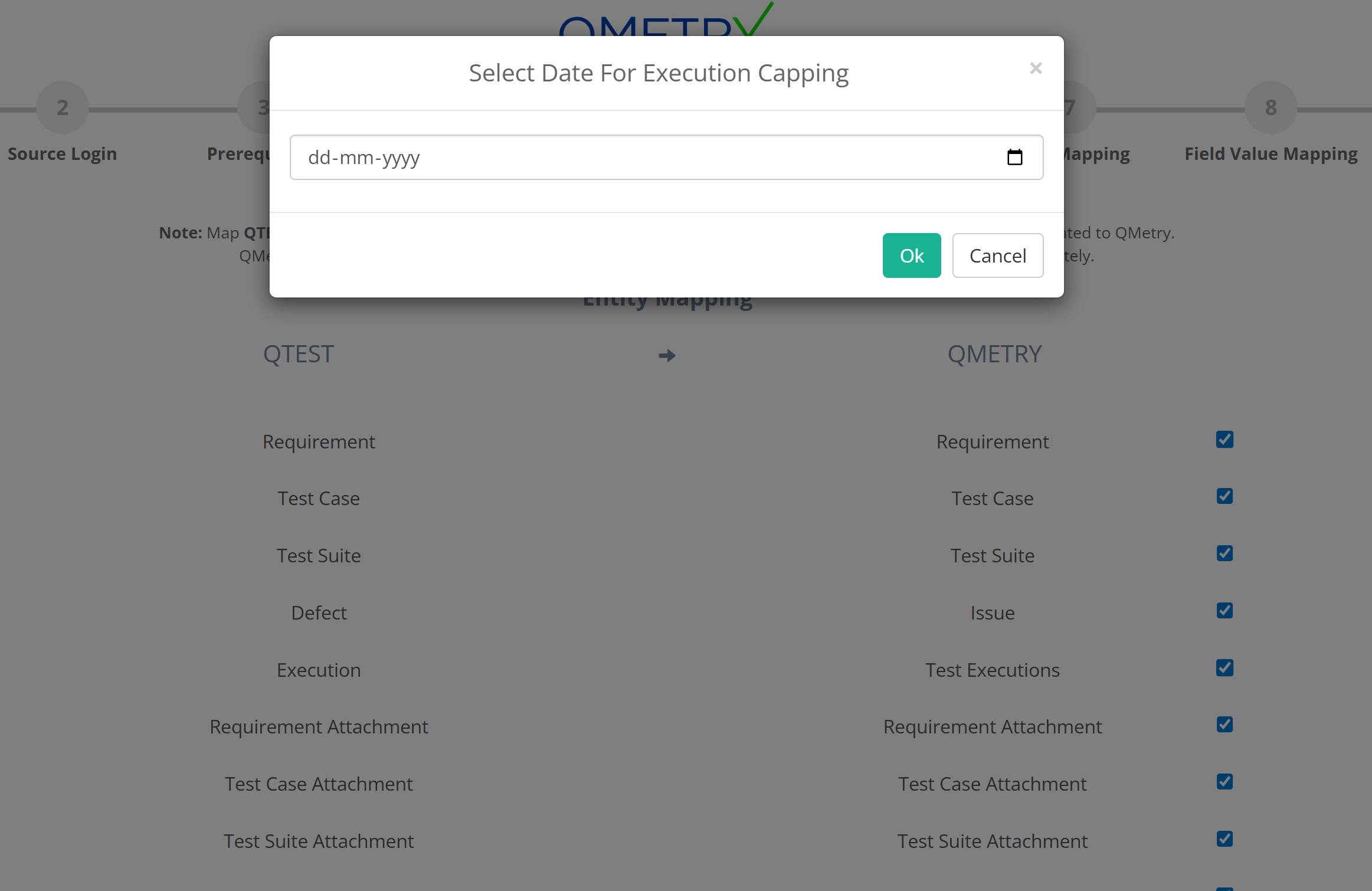Viewport: 1372px width, 891px height.
Task: Go to step 2 Source Login circle
Action: coord(63,107)
